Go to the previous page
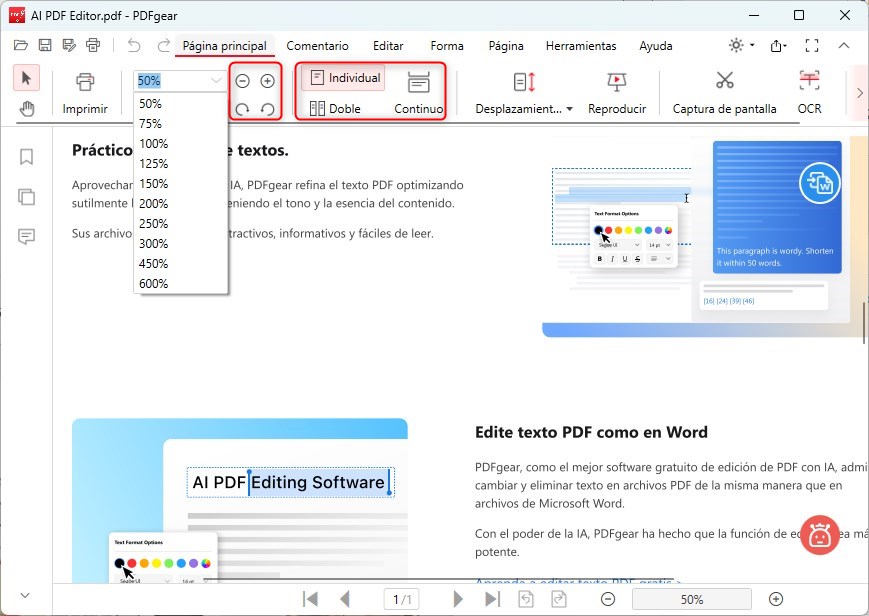 click(x=345, y=599)
